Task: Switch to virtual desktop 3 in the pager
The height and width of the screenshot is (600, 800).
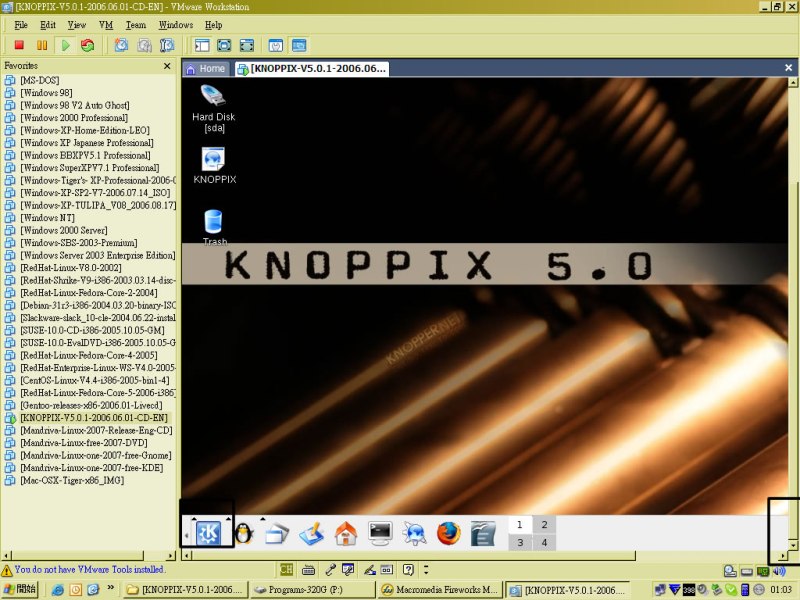Action: coord(520,542)
